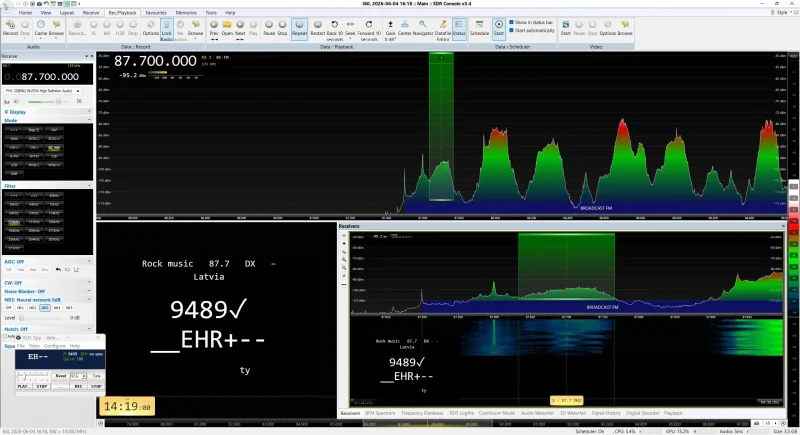Stop the data playback

click(282, 28)
